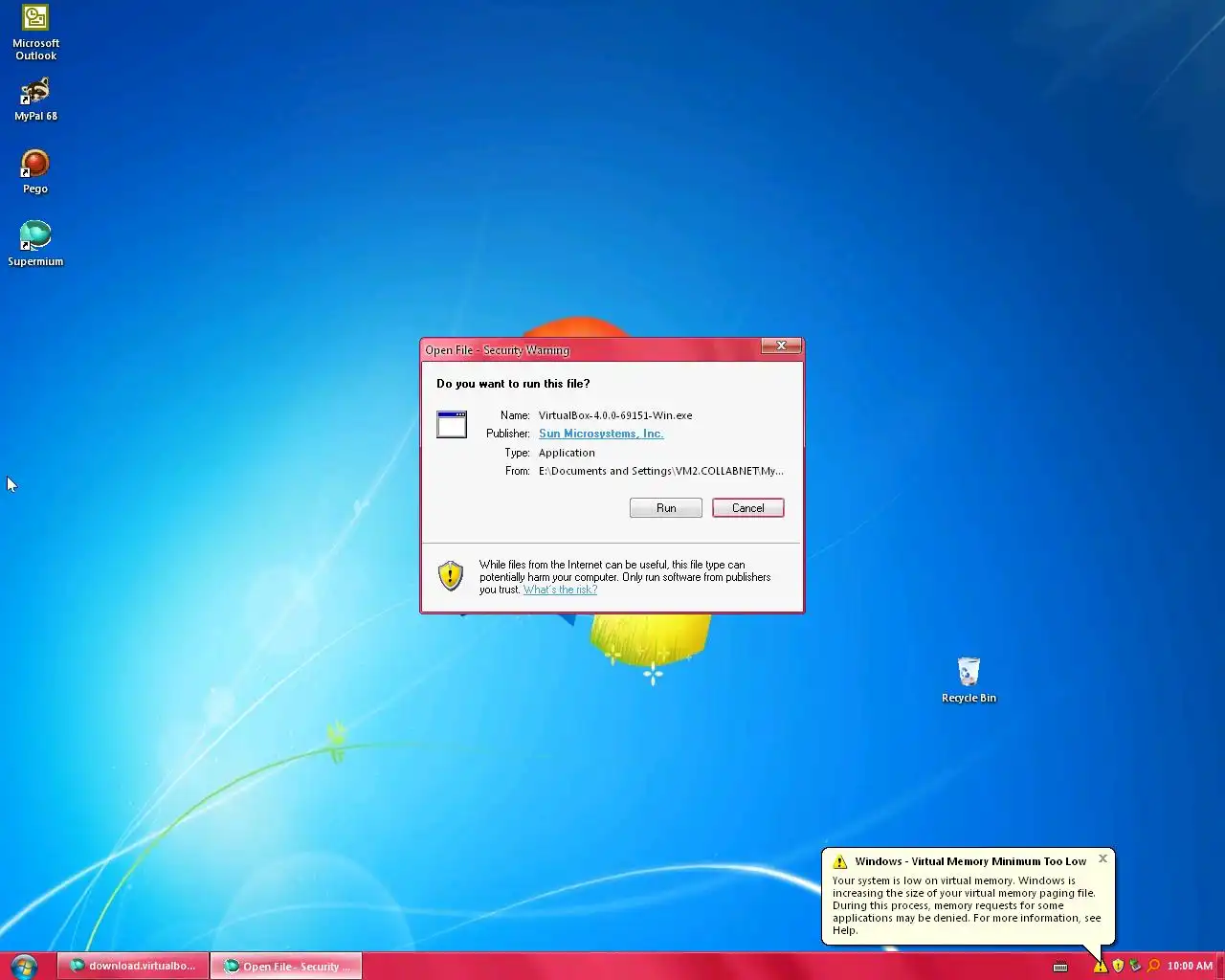Click the "Do you want to run this file?" heading

click(x=513, y=384)
